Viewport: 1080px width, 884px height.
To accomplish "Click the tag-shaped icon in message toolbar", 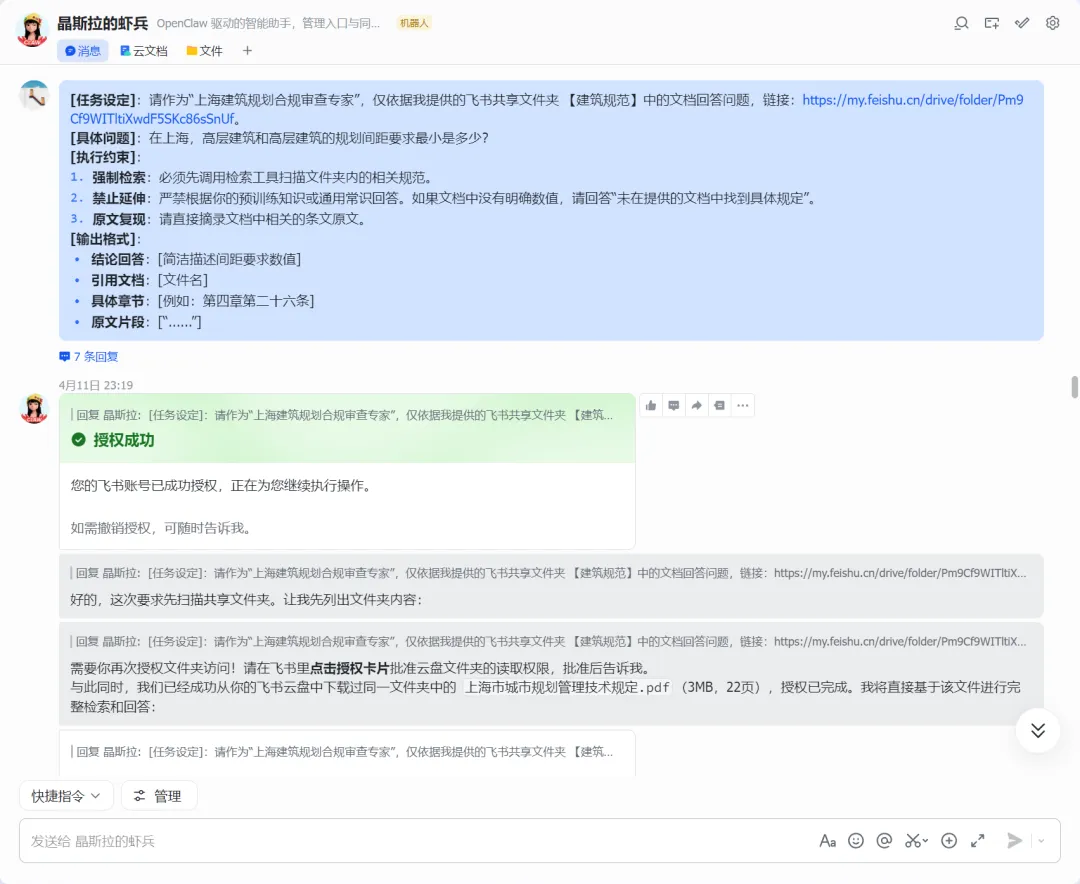I will click(x=719, y=405).
